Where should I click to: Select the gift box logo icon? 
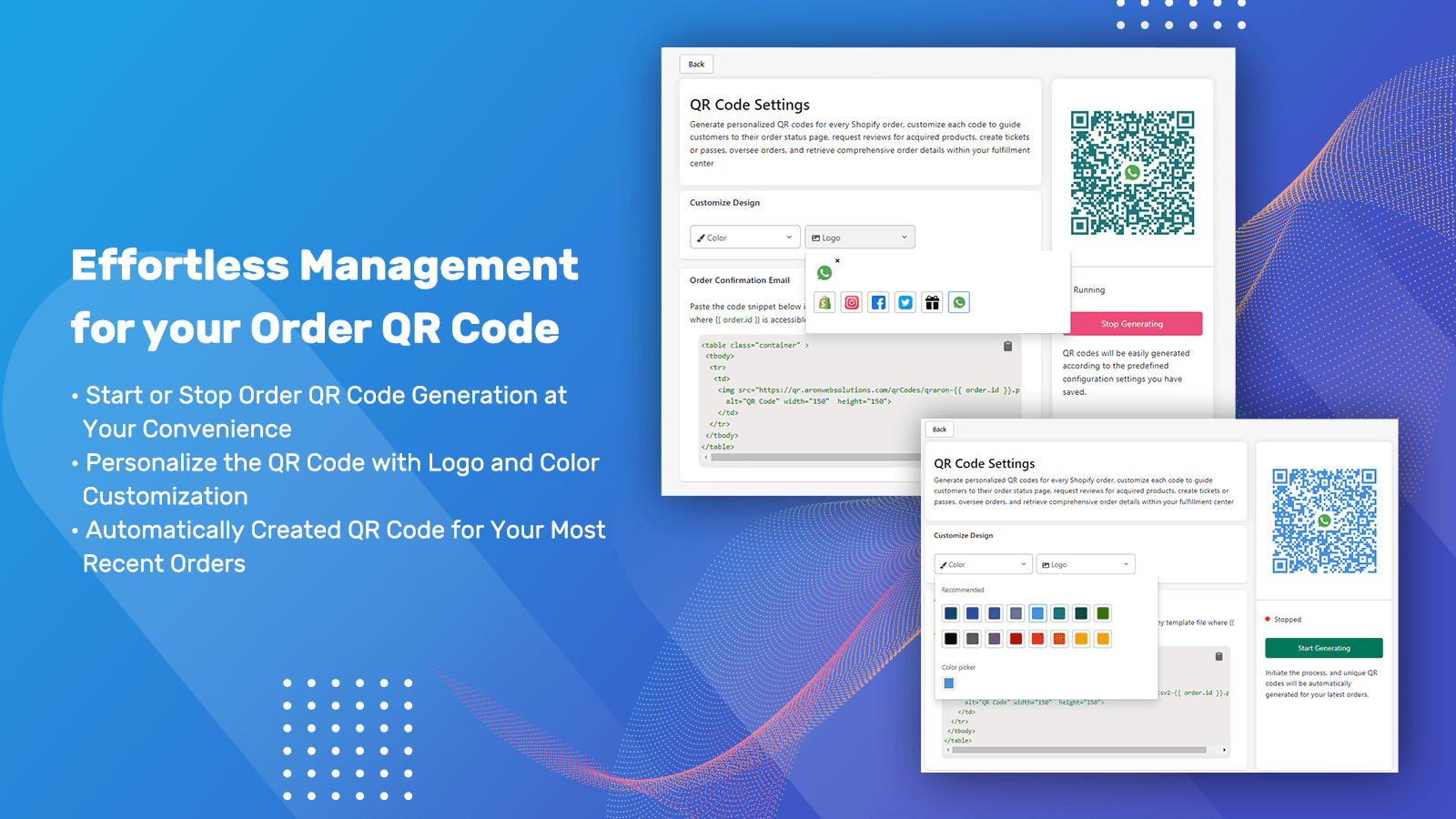933,302
